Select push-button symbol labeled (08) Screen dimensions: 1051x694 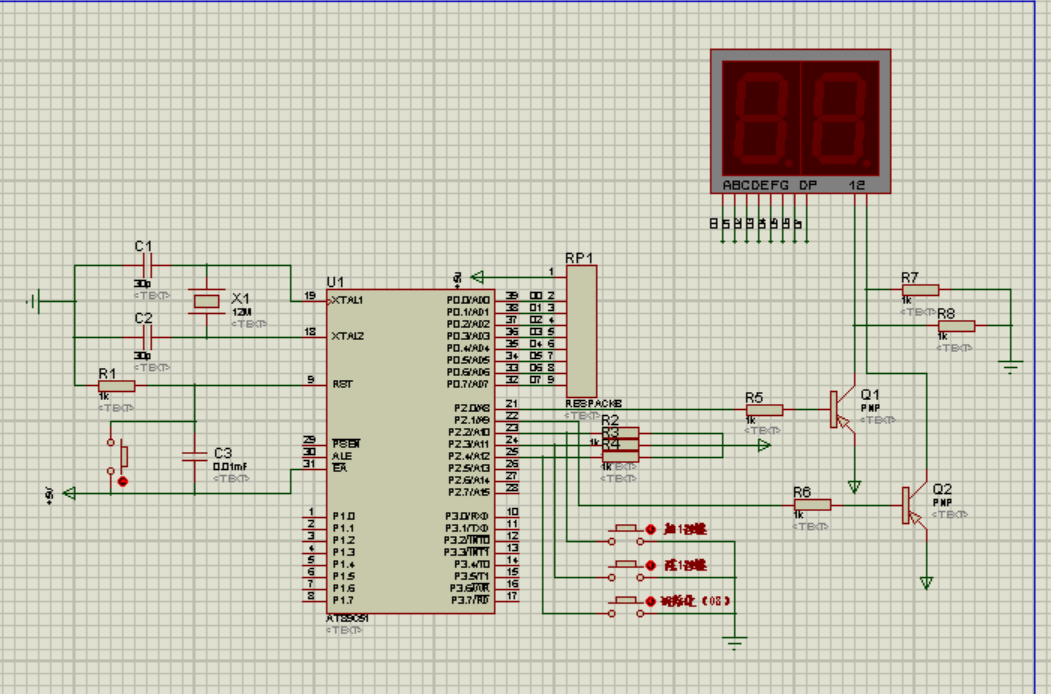point(626,607)
